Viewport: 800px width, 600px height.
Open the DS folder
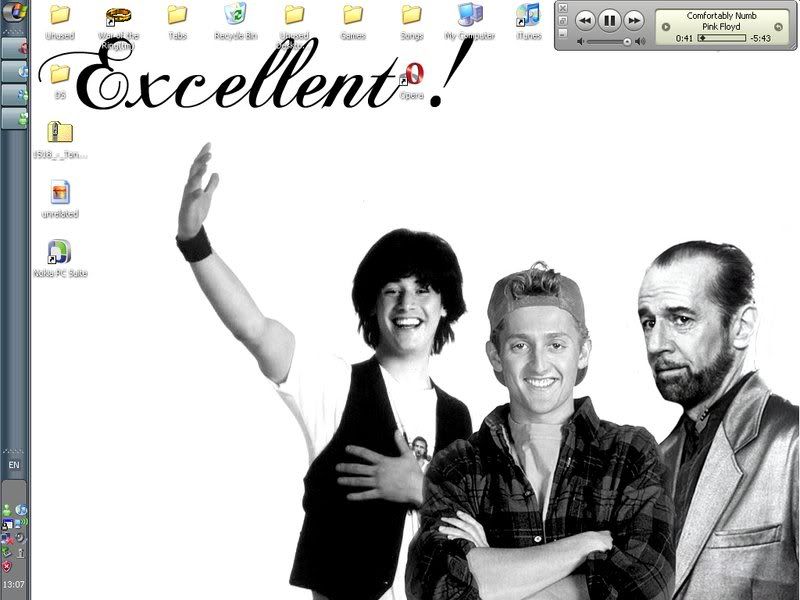click(60, 74)
